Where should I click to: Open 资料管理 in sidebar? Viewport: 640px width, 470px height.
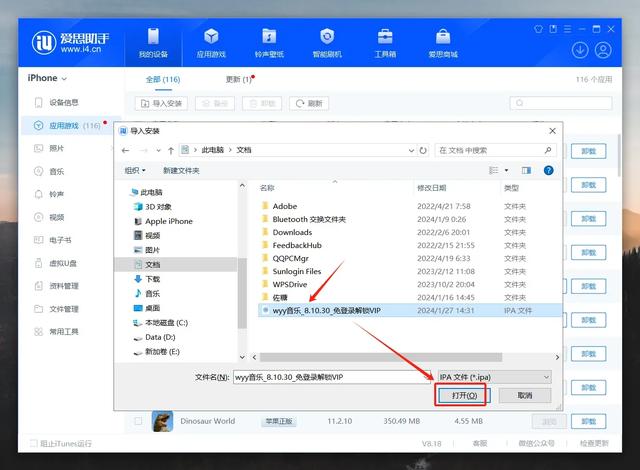click(56, 286)
